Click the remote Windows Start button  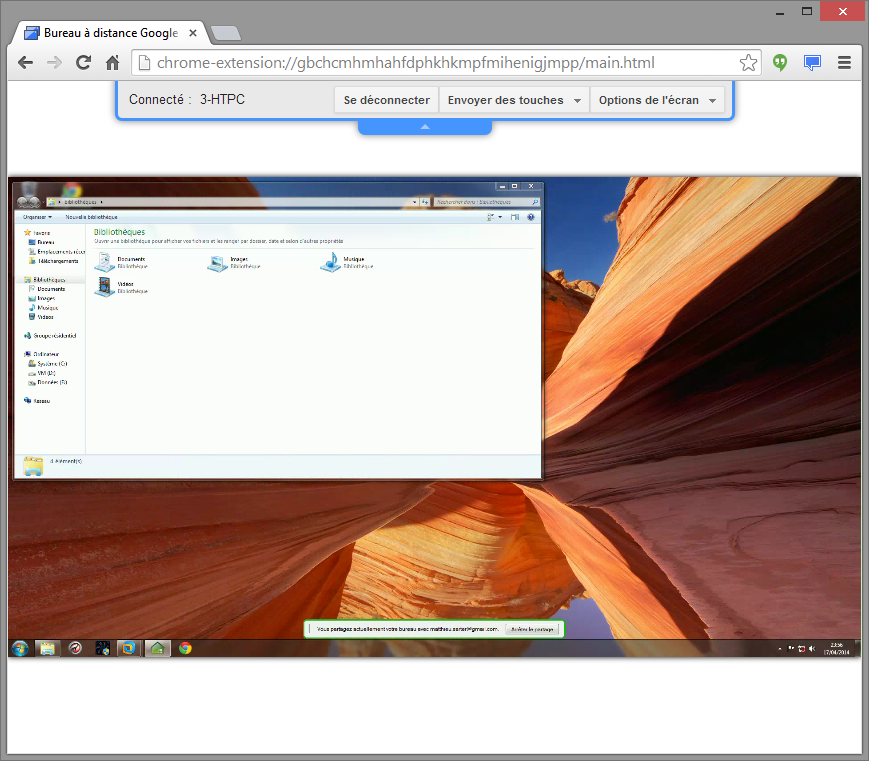pyautogui.click(x=19, y=648)
